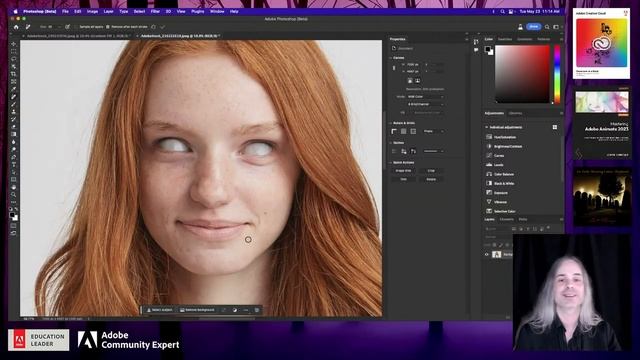Add a Hue/Saturation adjustment
640x360 pixels.
(x=504, y=137)
